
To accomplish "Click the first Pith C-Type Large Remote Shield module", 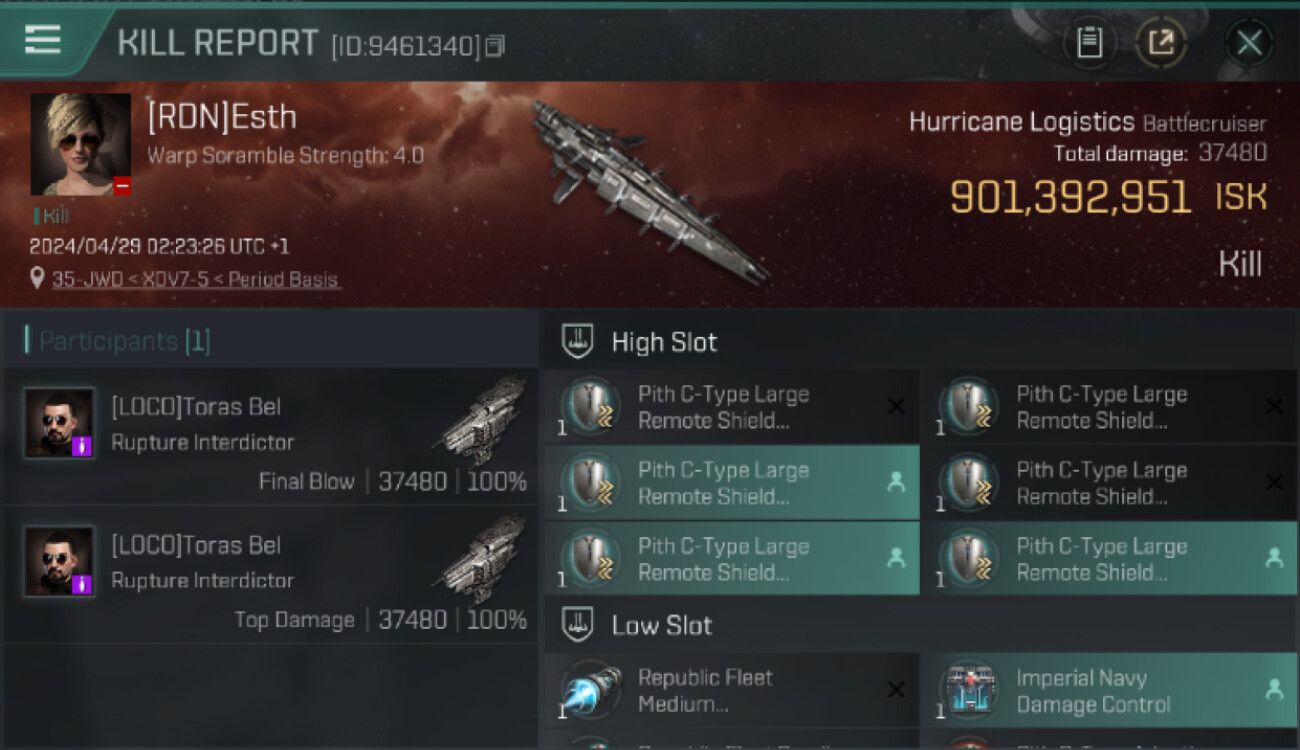I will [x=732, y=407].
